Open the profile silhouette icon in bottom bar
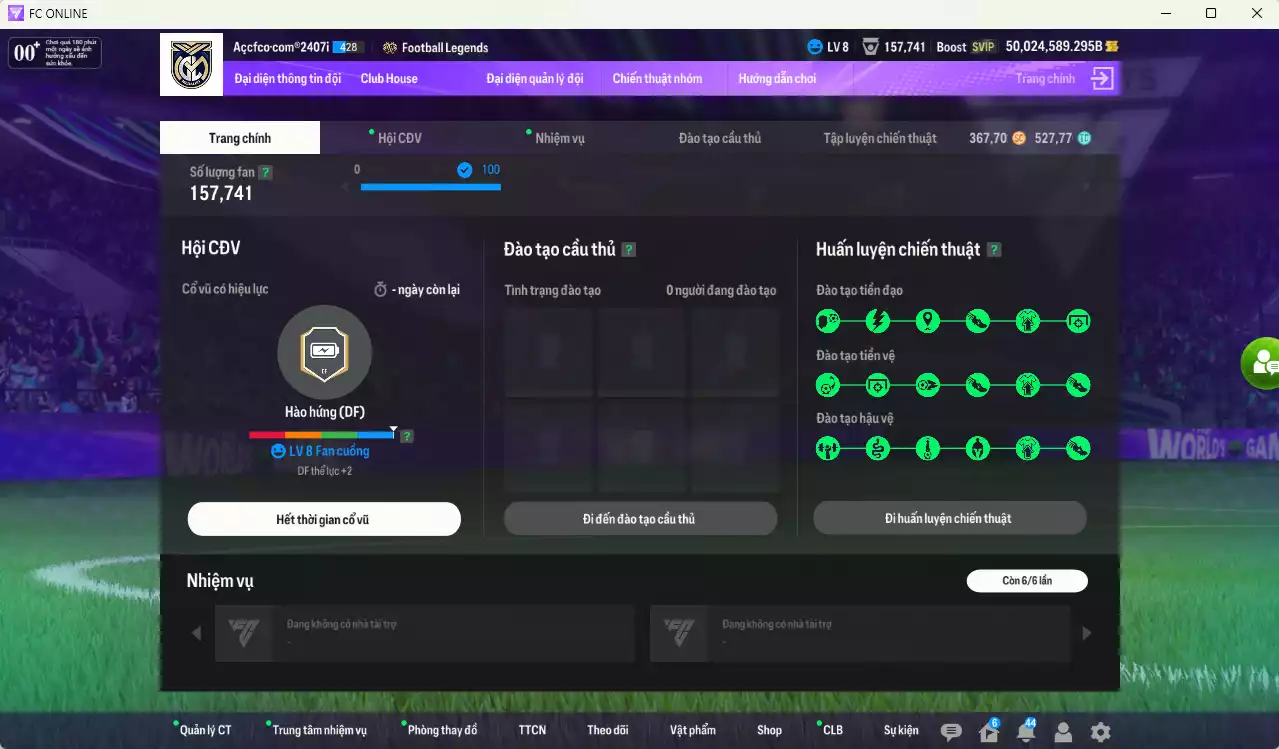Viewport: 1279px width, 749px height. click(1063, 732)
